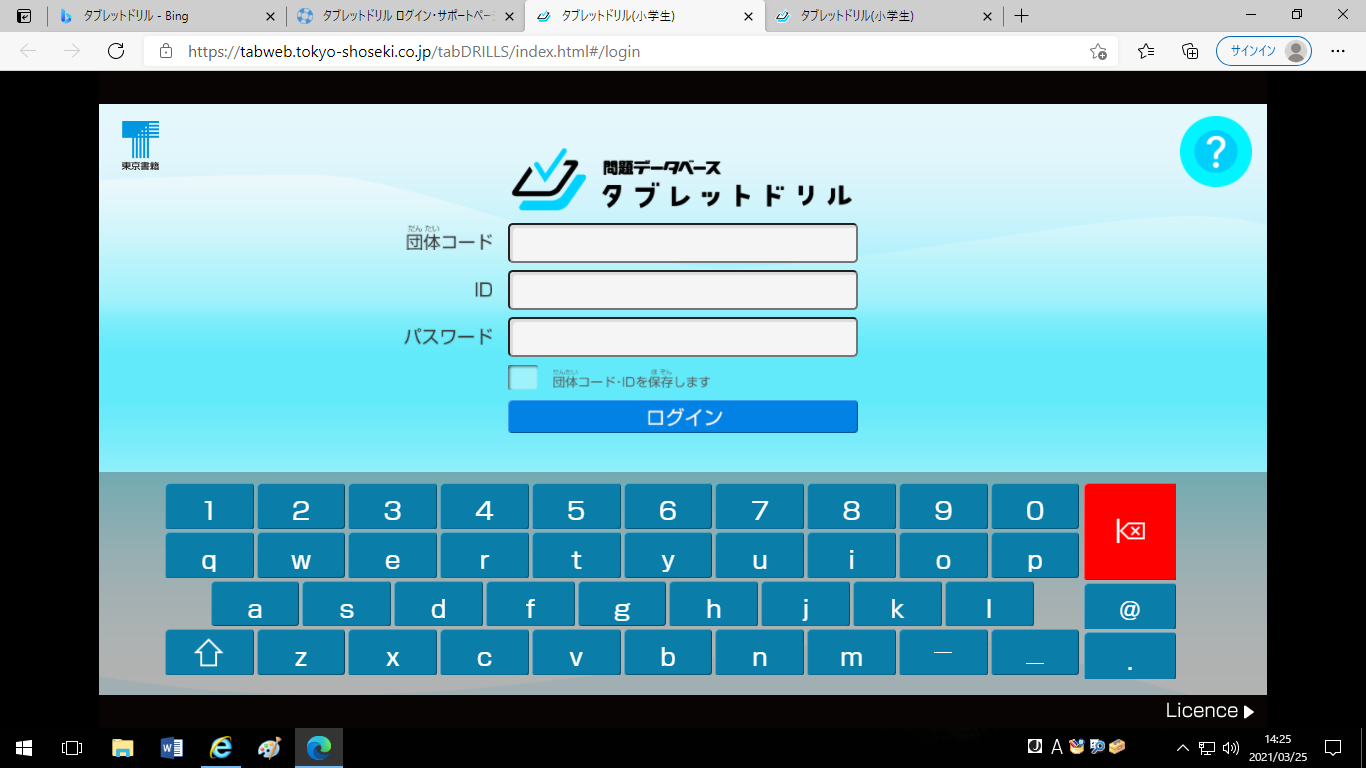The width and height of the screenshot is (1366, 768).
Task: Tap the hyphen key
Action: [943, 653]
